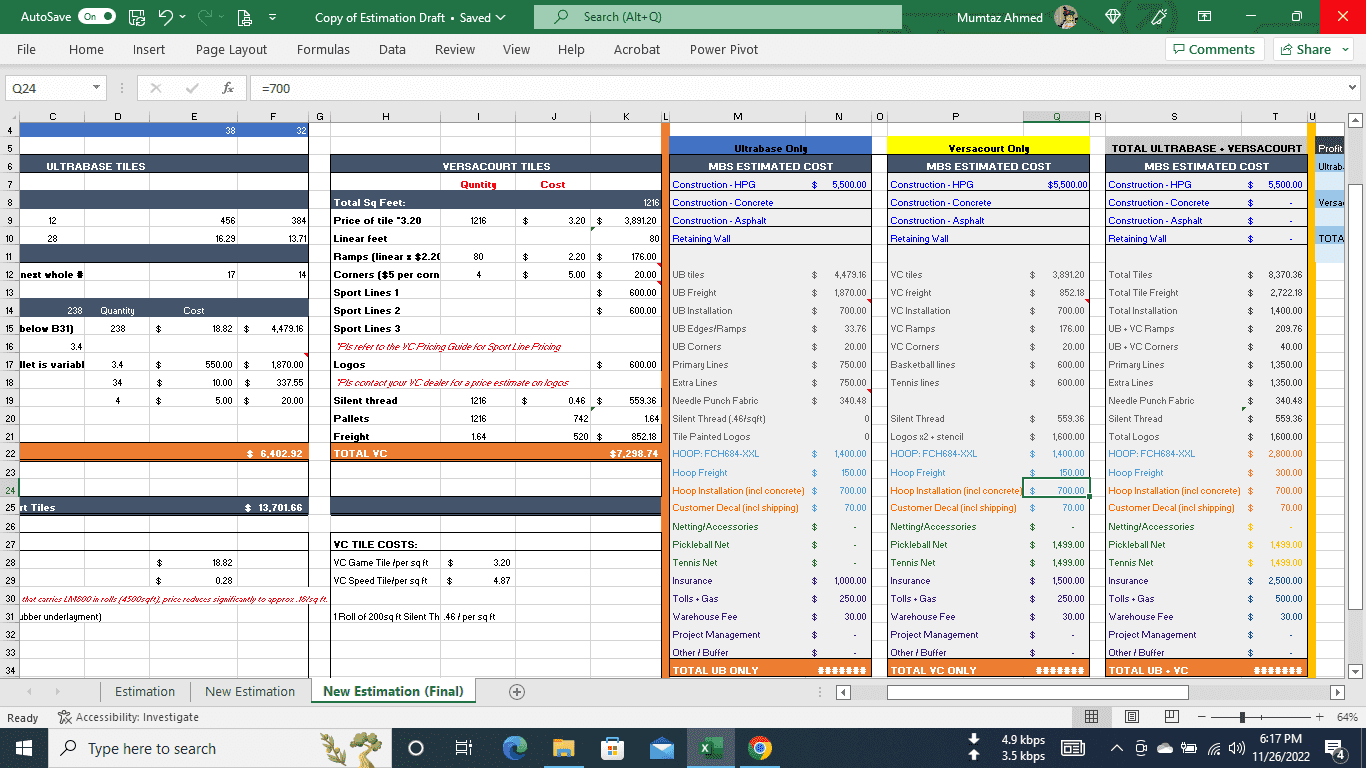Open Google Chrome from the taskbar

(760, 748)
